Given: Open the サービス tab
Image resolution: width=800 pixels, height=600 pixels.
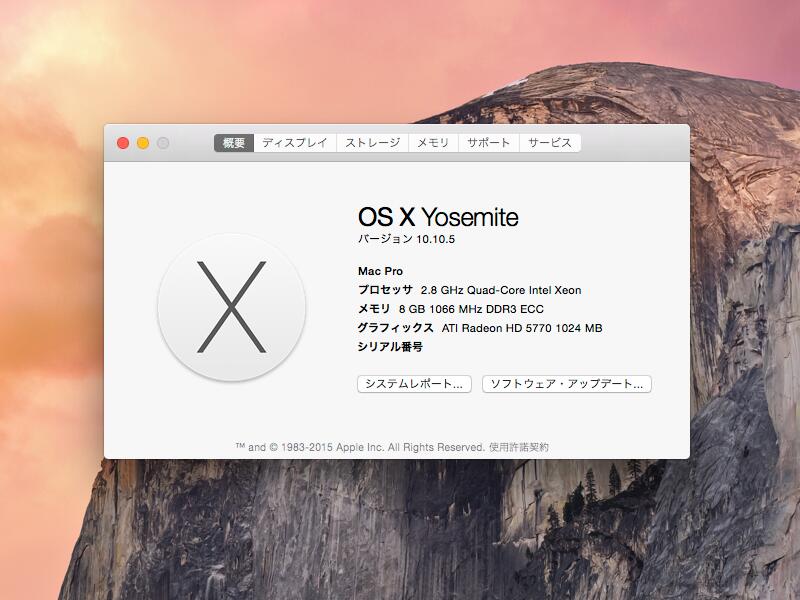Looking at the screenshot, I should [x=550, y=143].
